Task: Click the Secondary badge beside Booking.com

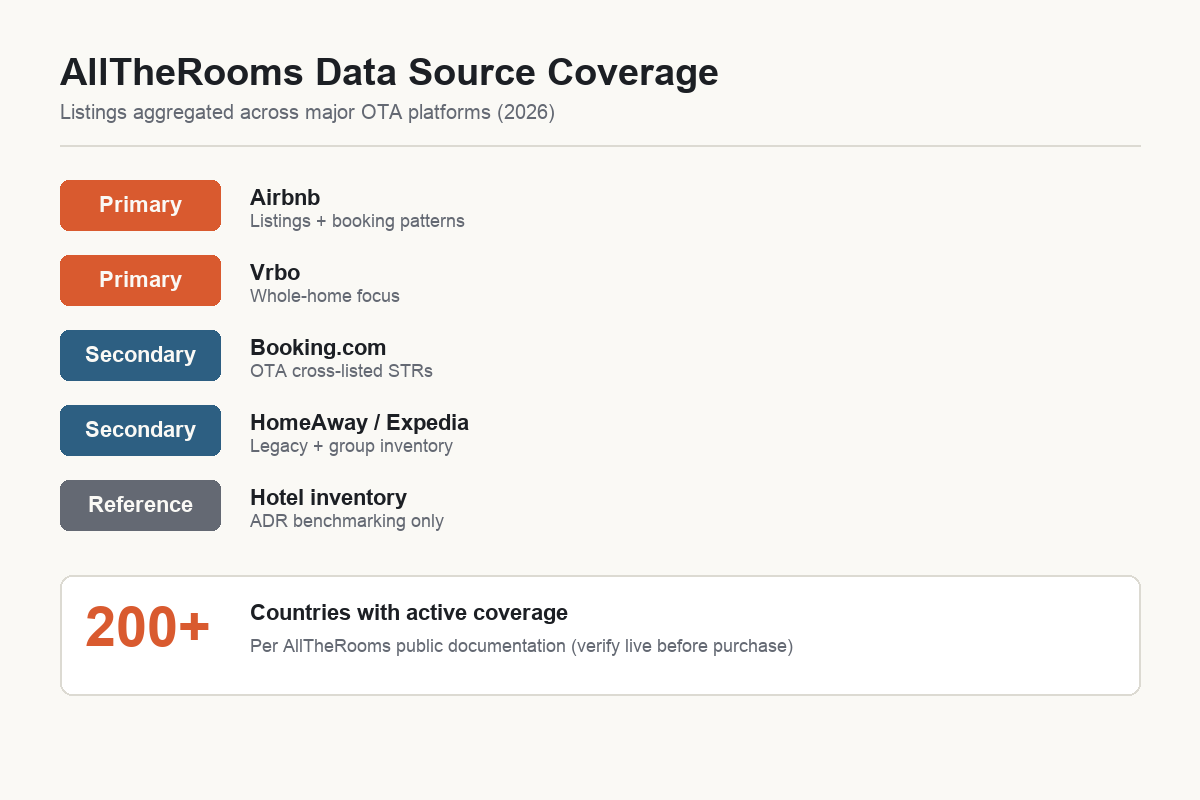Action: (x=140, y=355)
